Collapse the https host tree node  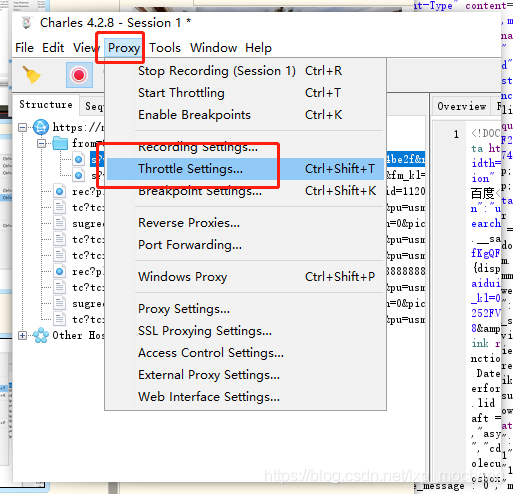click(22, 127)
